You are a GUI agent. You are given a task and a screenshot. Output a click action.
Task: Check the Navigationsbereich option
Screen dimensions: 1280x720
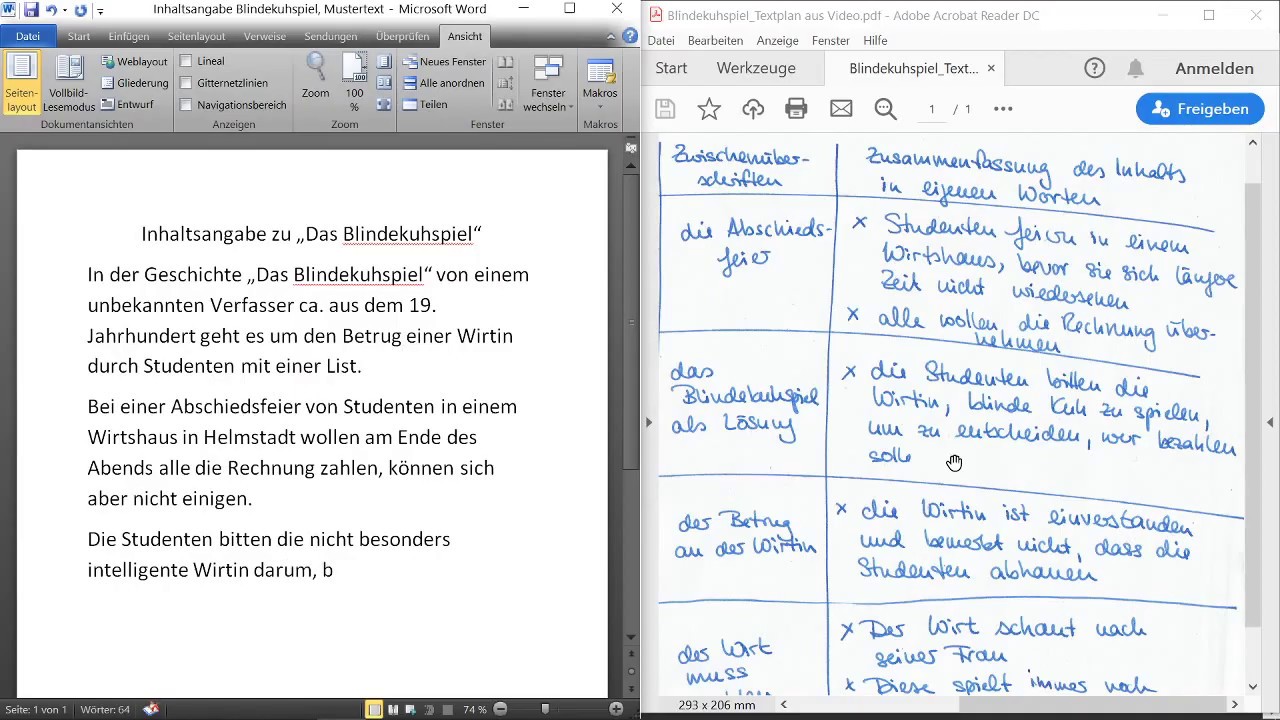pos(186,105)
